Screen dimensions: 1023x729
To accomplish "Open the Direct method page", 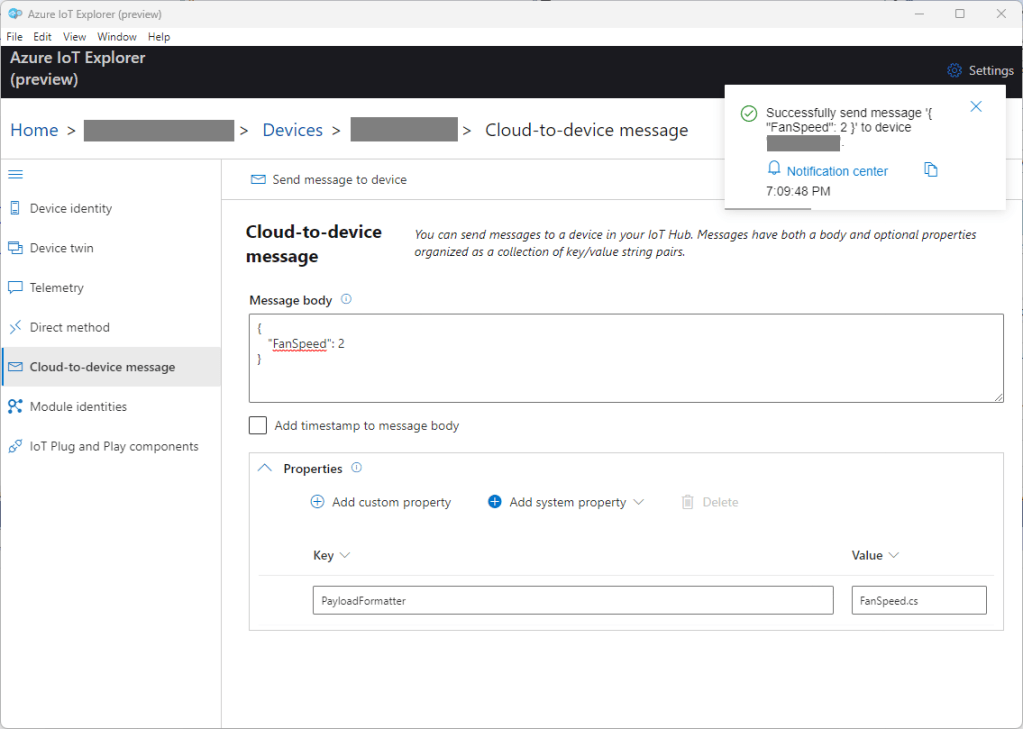I will pyautogui.click(x=69, y=327).
